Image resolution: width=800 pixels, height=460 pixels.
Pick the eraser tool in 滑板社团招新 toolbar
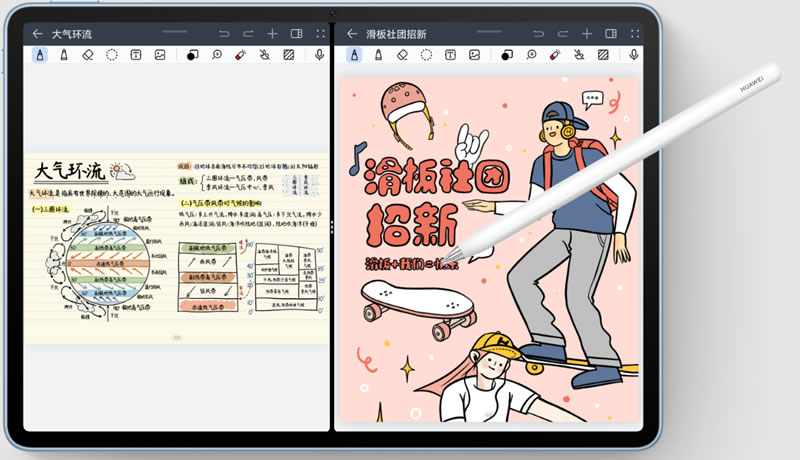click(x=402, y=55)
